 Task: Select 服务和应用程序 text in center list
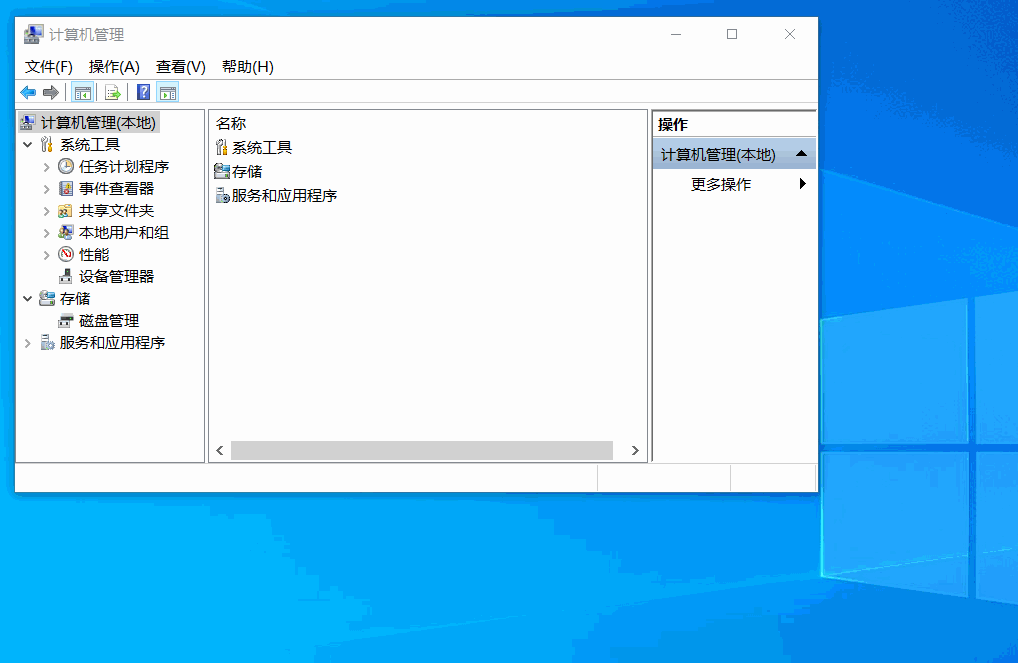point(284,196)
